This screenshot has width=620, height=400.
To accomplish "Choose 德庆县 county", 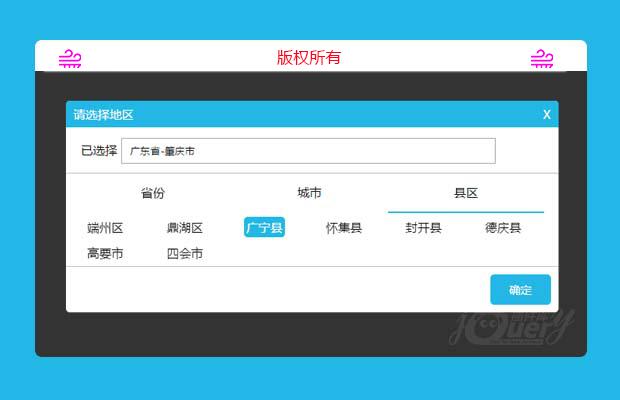I will (503, 228).
